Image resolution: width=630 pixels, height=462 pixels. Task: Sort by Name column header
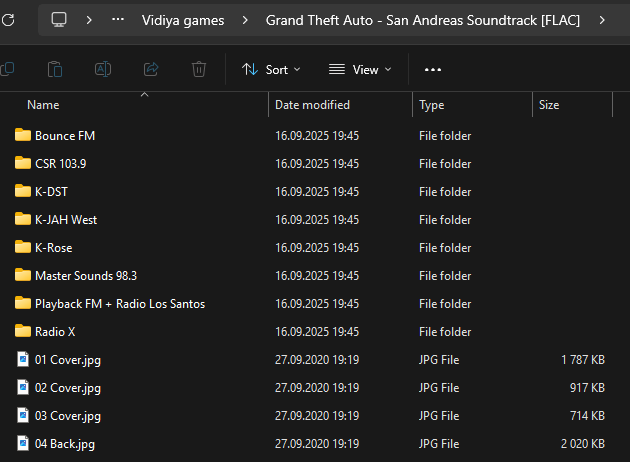43,105
